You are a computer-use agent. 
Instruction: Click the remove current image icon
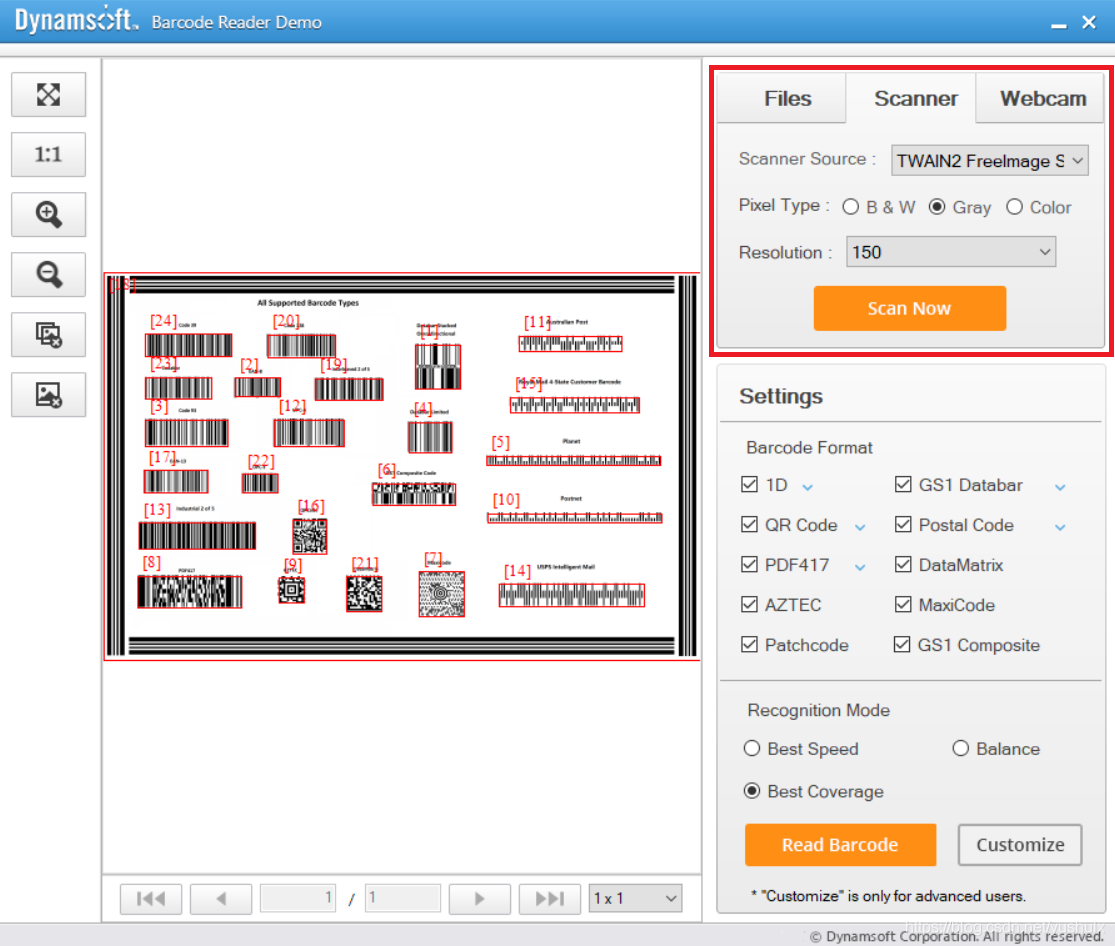tap(48, 395)
